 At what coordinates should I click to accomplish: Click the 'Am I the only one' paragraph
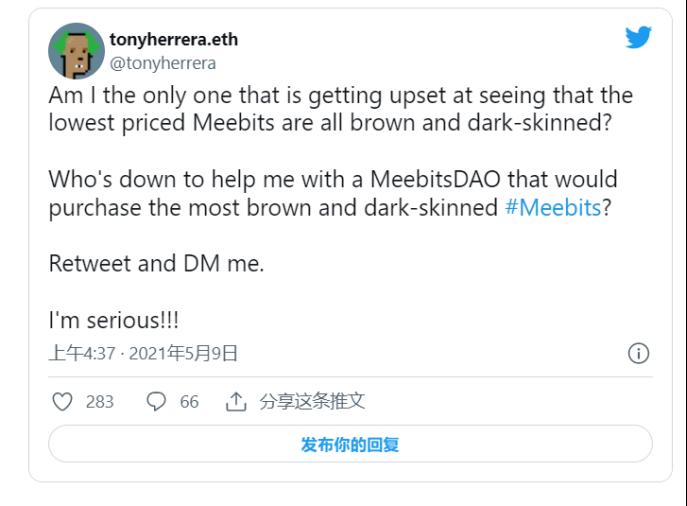(x=340, y=109)
